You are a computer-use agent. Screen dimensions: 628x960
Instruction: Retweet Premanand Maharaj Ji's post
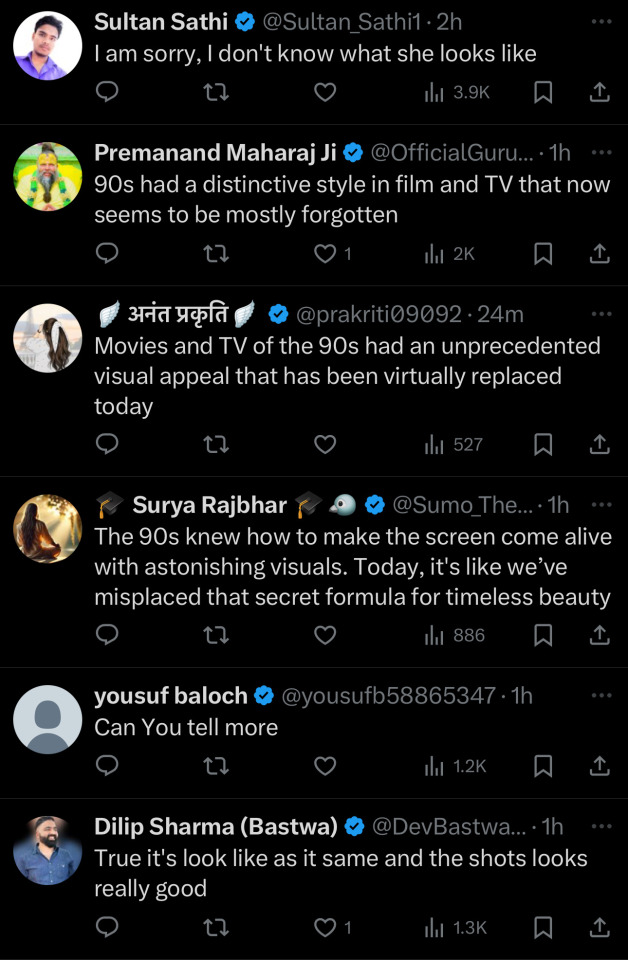(x=216, y=254)
